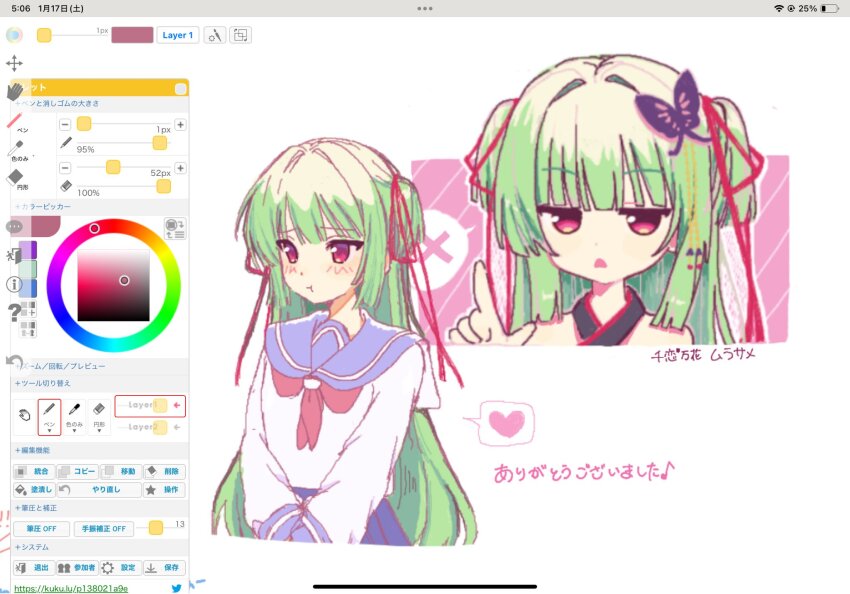The height and width of the screenshot is (594, 850).
Task: Open 参加者 participants list
Action: coord(78,567)
